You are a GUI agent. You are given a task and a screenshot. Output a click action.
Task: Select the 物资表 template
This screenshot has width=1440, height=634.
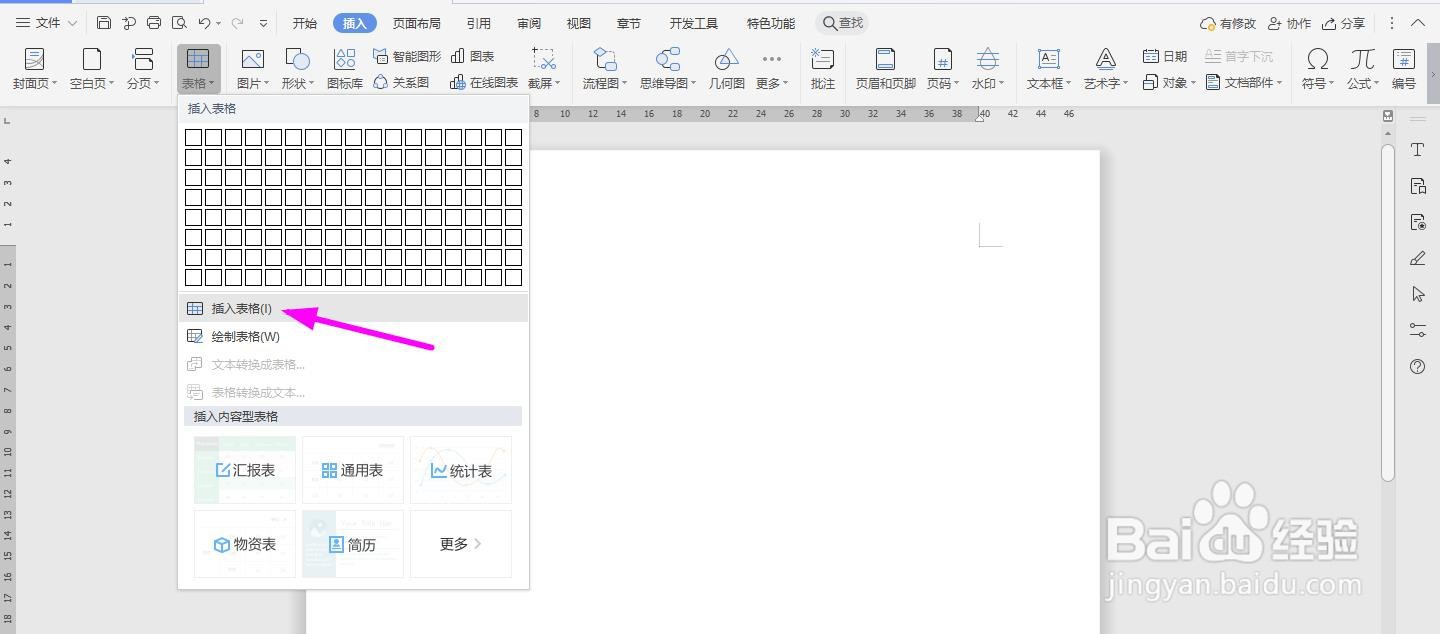245,544
